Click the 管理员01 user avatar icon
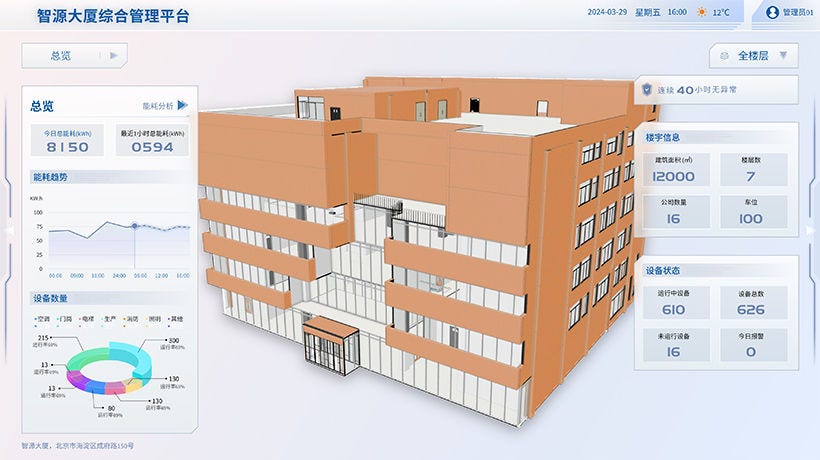Viewport: 820px width, 460px height. pyautogui.click(x=772, y=13)
